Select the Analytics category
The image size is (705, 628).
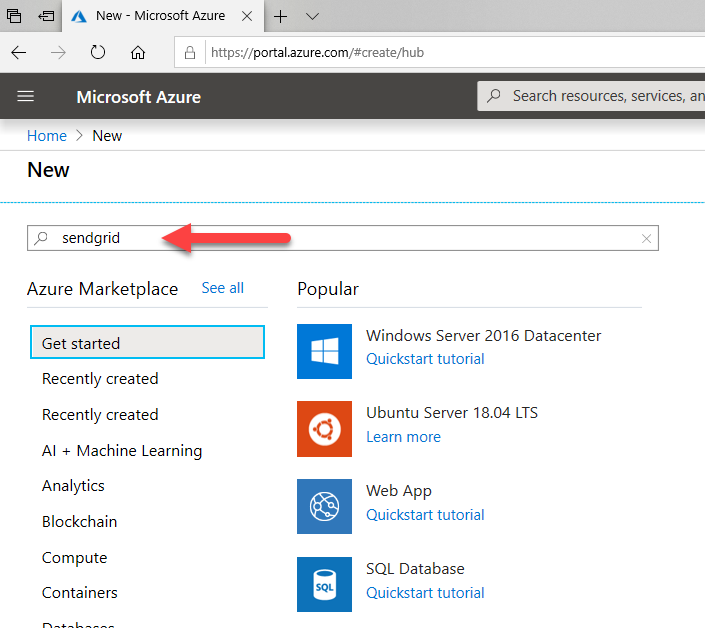pyautogui.click(x=73, y=486)
